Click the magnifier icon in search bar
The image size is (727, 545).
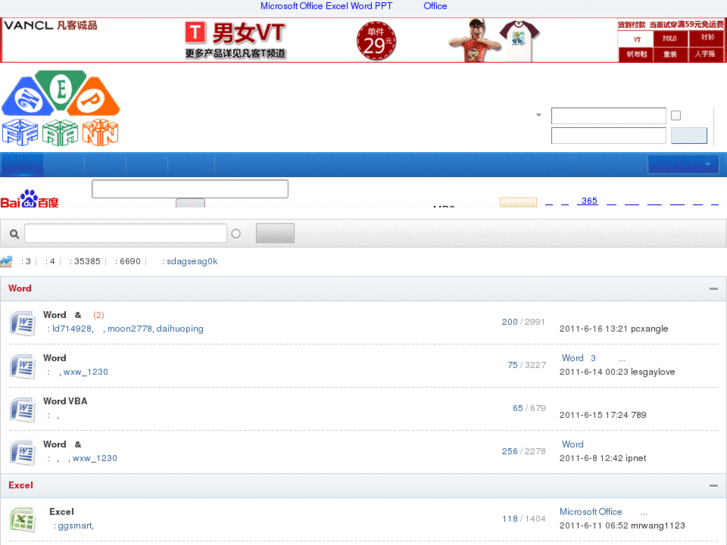[x=14, y=234]
